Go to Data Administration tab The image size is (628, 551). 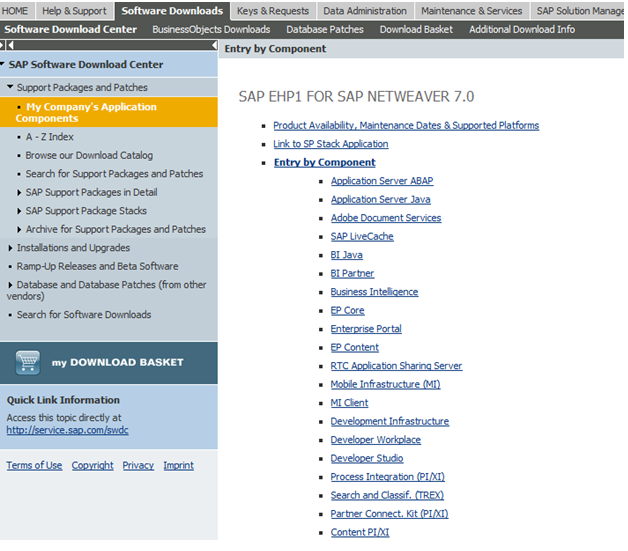pos(365,11)
